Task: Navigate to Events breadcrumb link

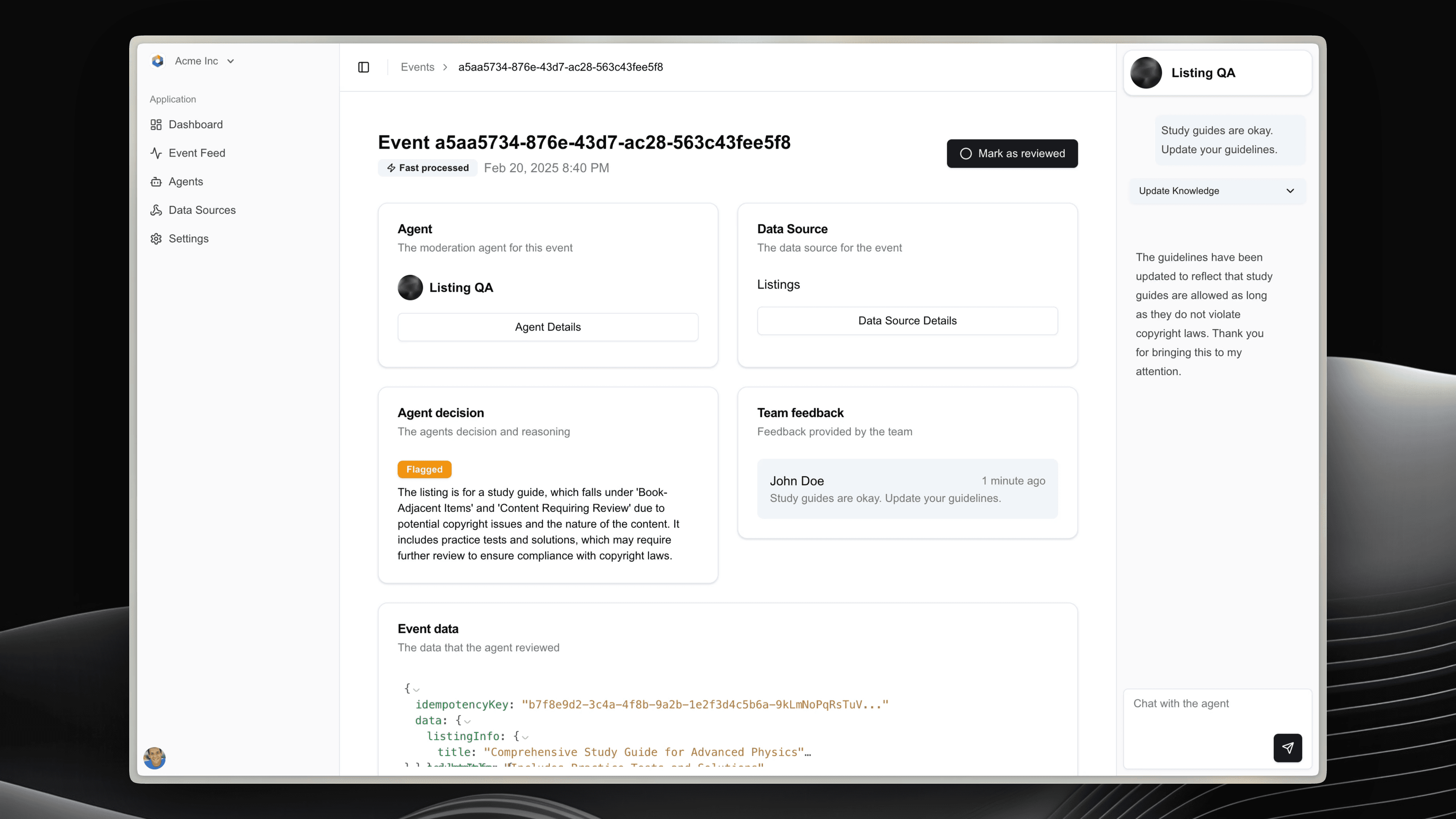Action: [417, 67]
